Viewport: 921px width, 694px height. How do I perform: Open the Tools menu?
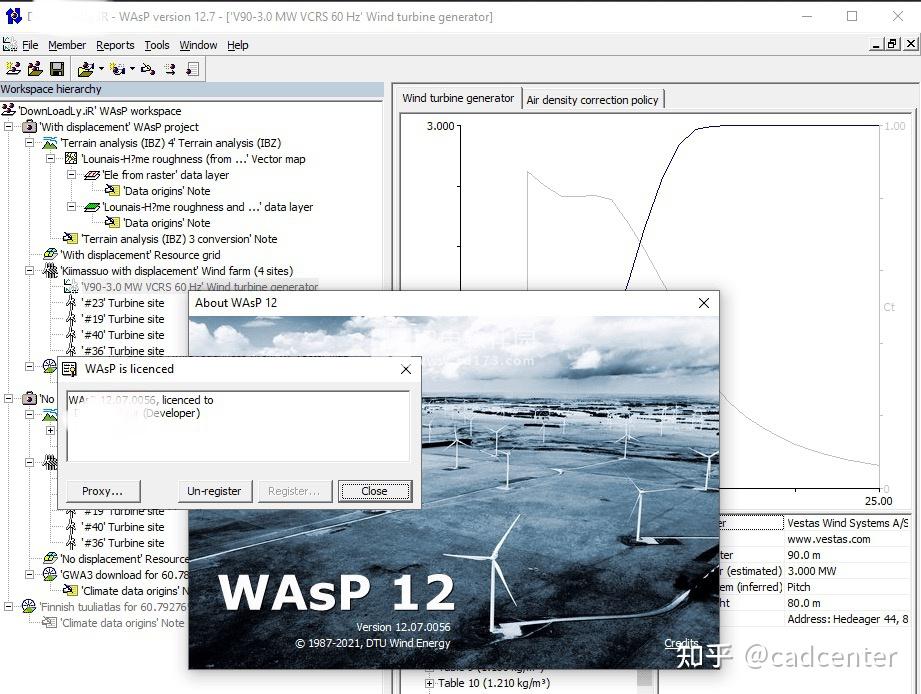click(156, 45)
